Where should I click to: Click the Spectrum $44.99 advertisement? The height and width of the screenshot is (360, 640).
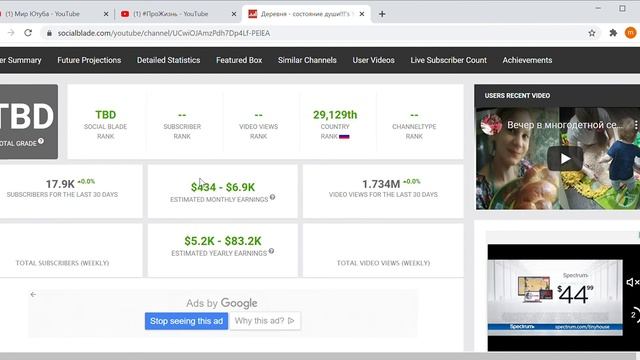555,297
